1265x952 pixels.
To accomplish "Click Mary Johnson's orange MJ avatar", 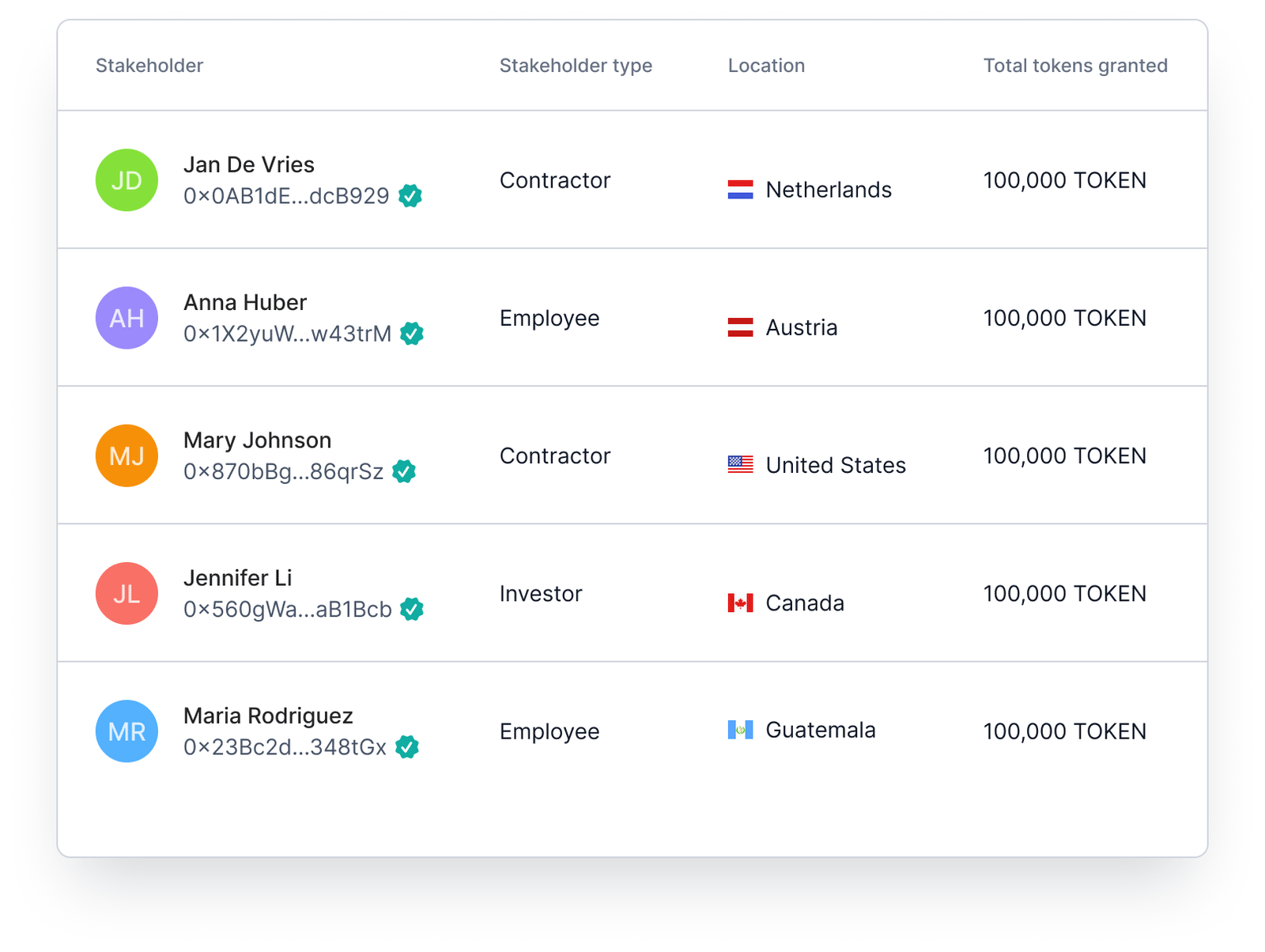I will (x=126, y=455).
